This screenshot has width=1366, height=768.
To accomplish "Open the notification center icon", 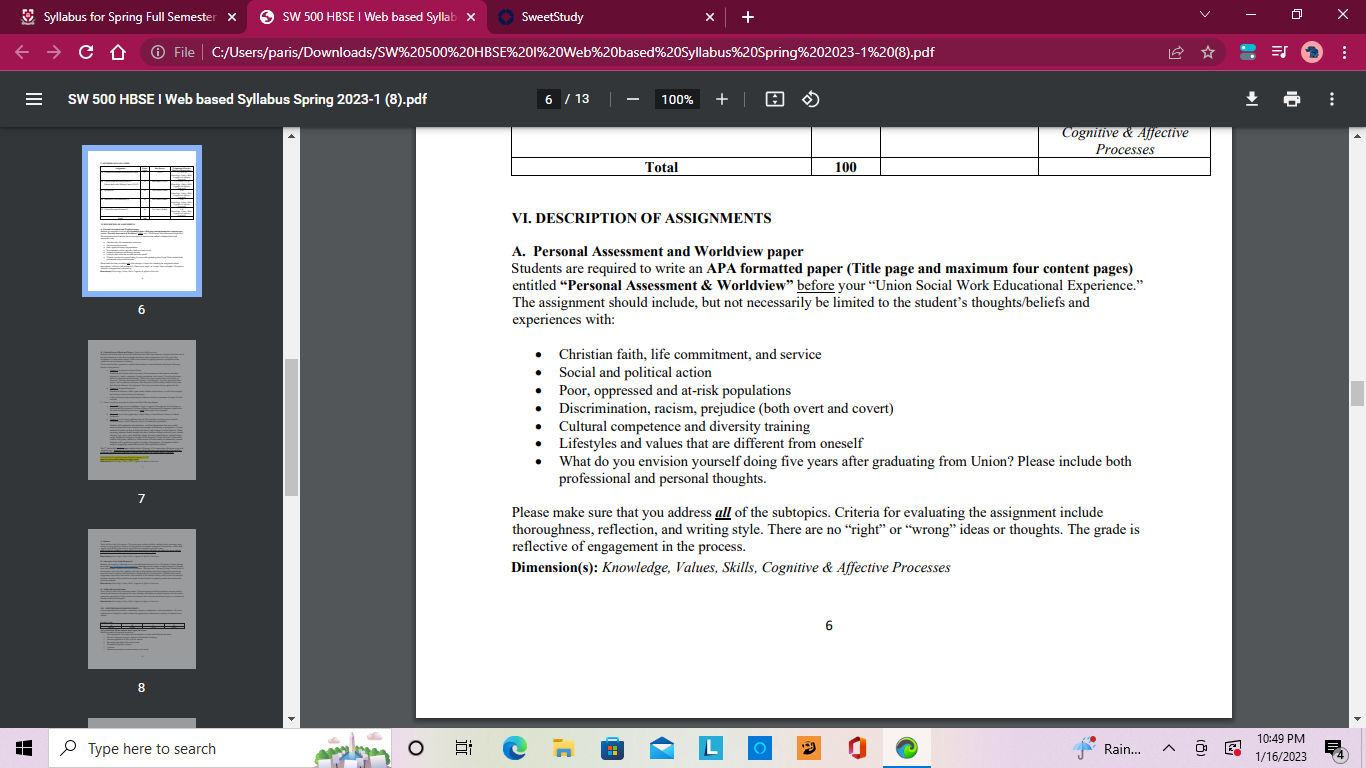I will [1334, 748].
